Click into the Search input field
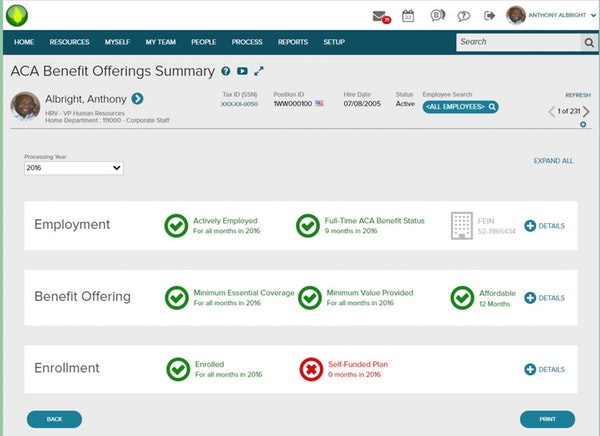600x436 pixels. (517, 42)
